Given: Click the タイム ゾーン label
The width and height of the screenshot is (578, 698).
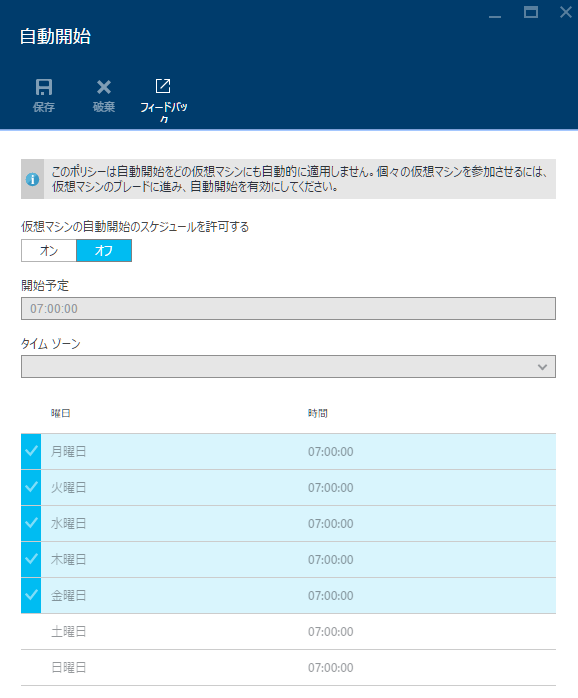Looking at the screenshot, I should [51, 344].
